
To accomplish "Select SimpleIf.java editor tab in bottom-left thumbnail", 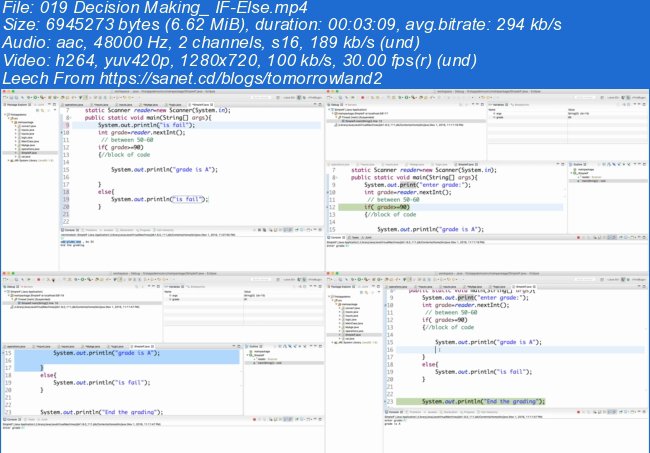I will click(x=143, y=346).
